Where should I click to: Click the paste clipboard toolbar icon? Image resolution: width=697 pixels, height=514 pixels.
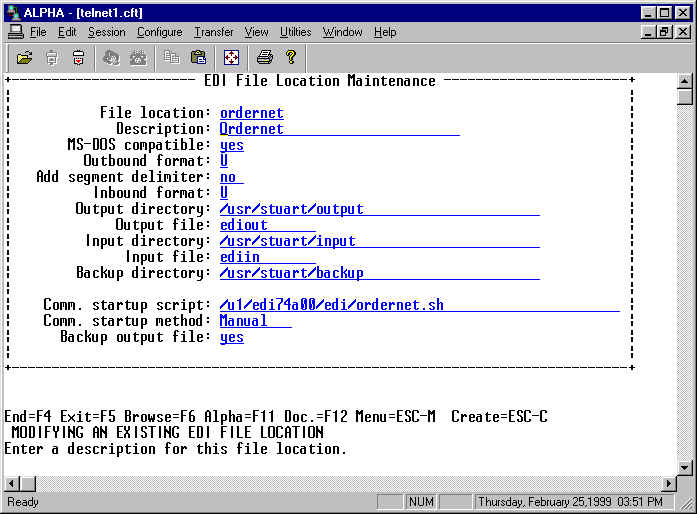[198, 57]
